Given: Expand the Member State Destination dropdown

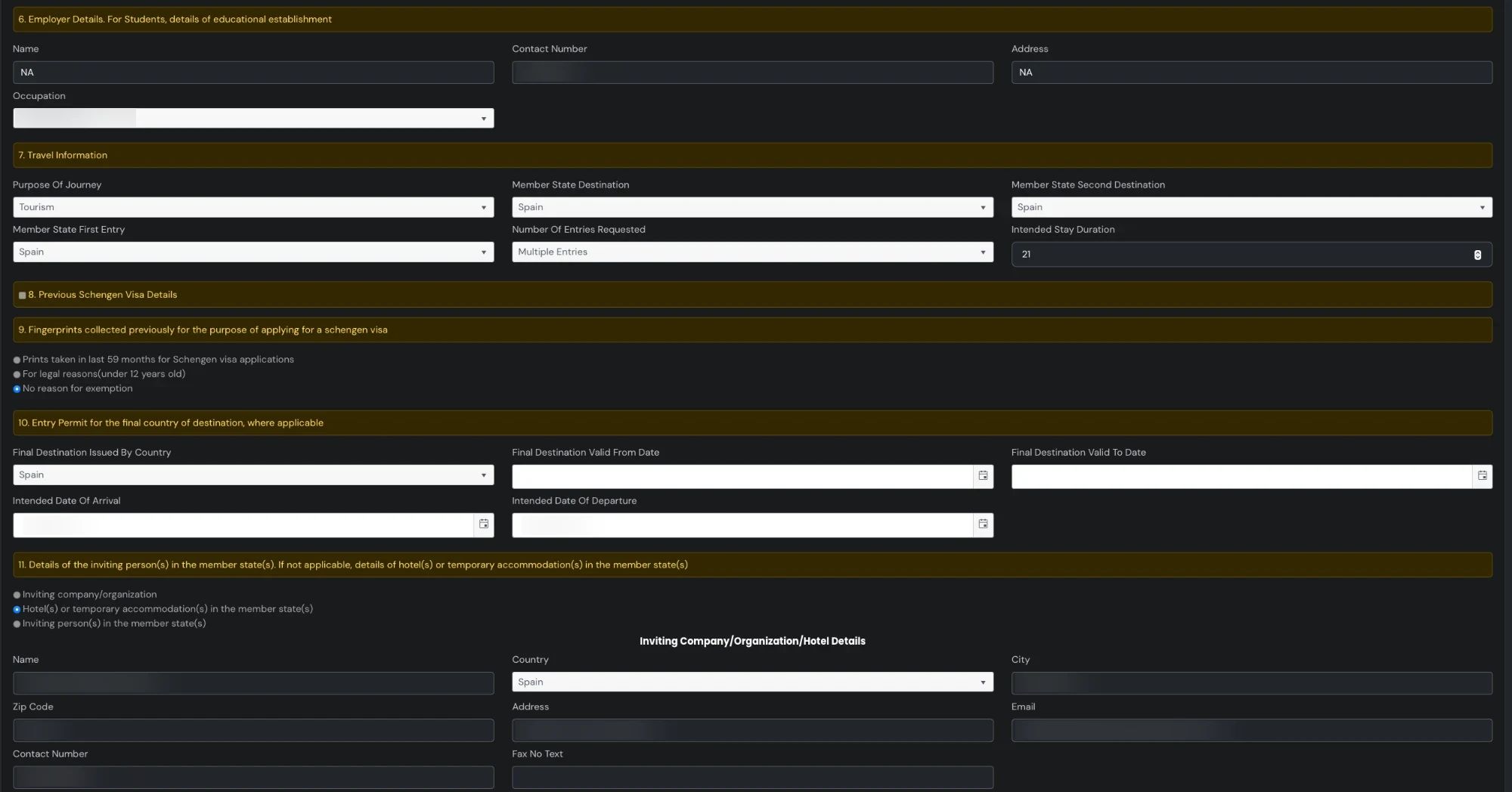Looking at the screenshot, I should tap(752, 207).
